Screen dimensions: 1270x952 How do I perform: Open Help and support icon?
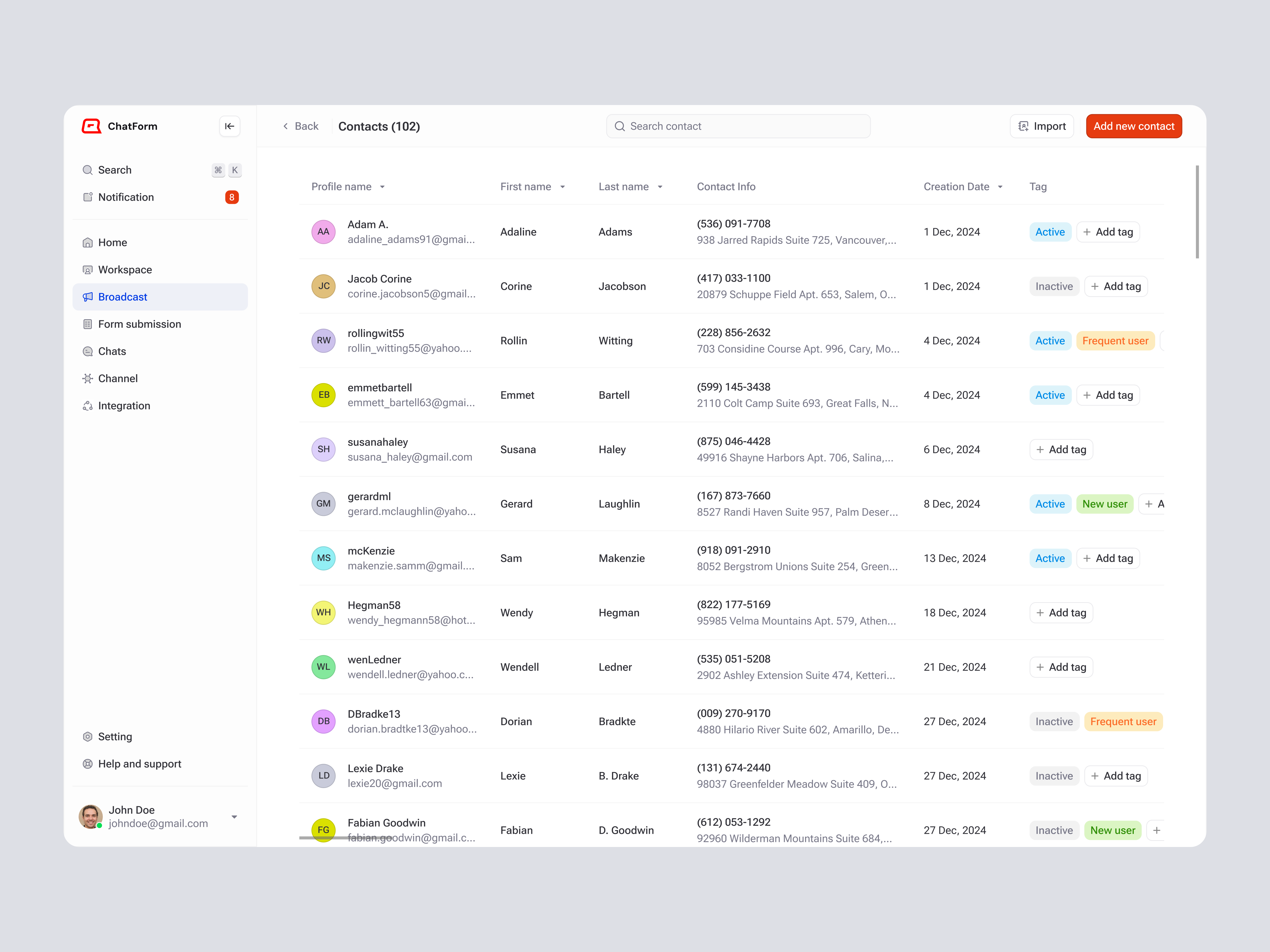point(88,763)
